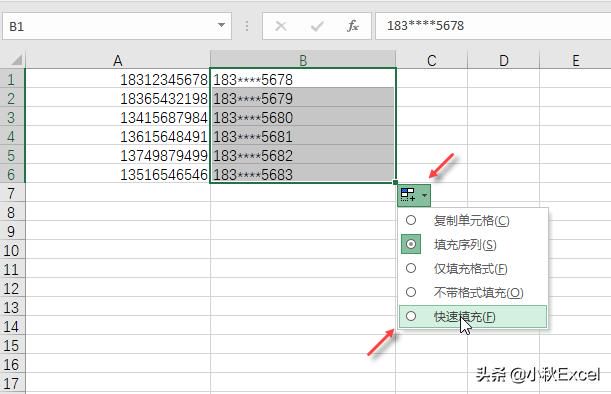Click the formula bar showing 183****5678
The image size is (611, 394).
493,26
